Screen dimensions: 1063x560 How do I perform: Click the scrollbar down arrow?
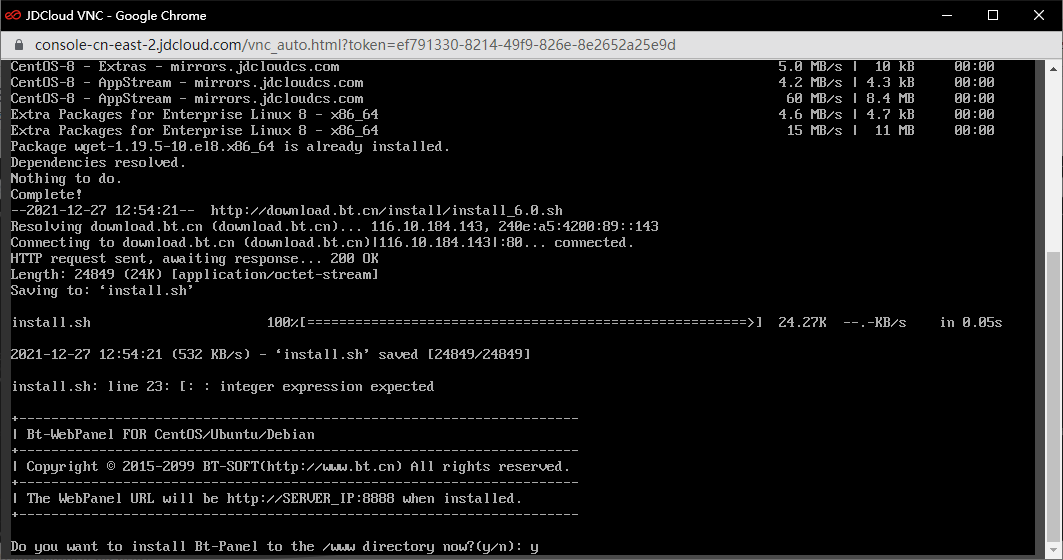(1054, 549)
